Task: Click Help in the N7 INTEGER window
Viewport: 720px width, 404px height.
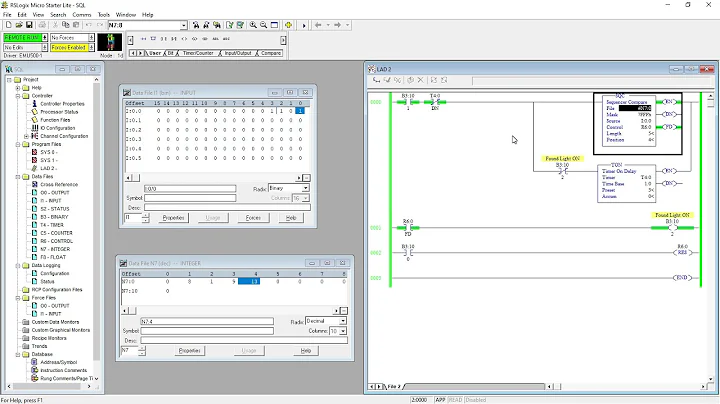Action: [306, 350]
